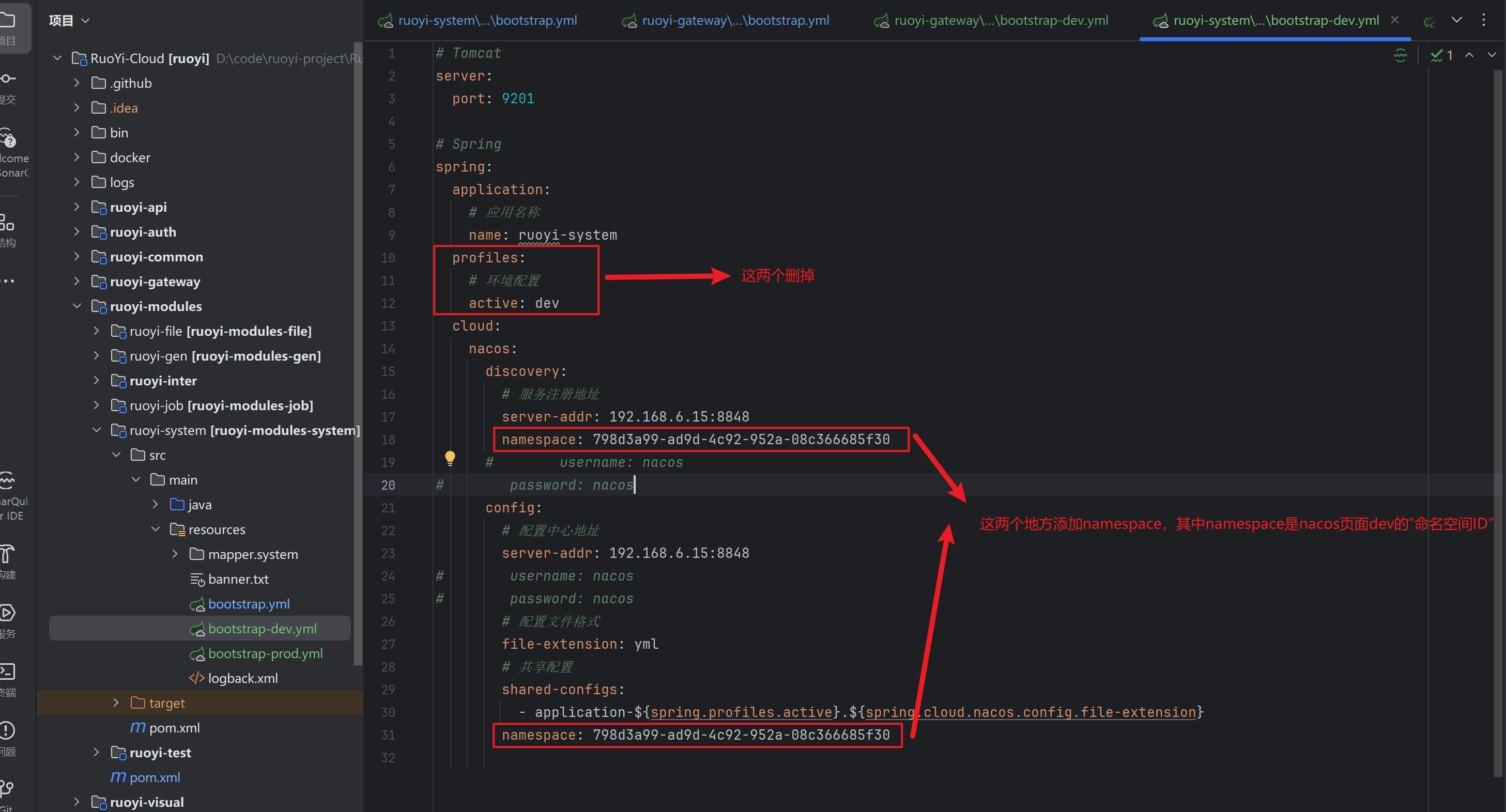1506x812 pixels.
Task: Open the Terminal tool window icon
Action: pos(8,671)
